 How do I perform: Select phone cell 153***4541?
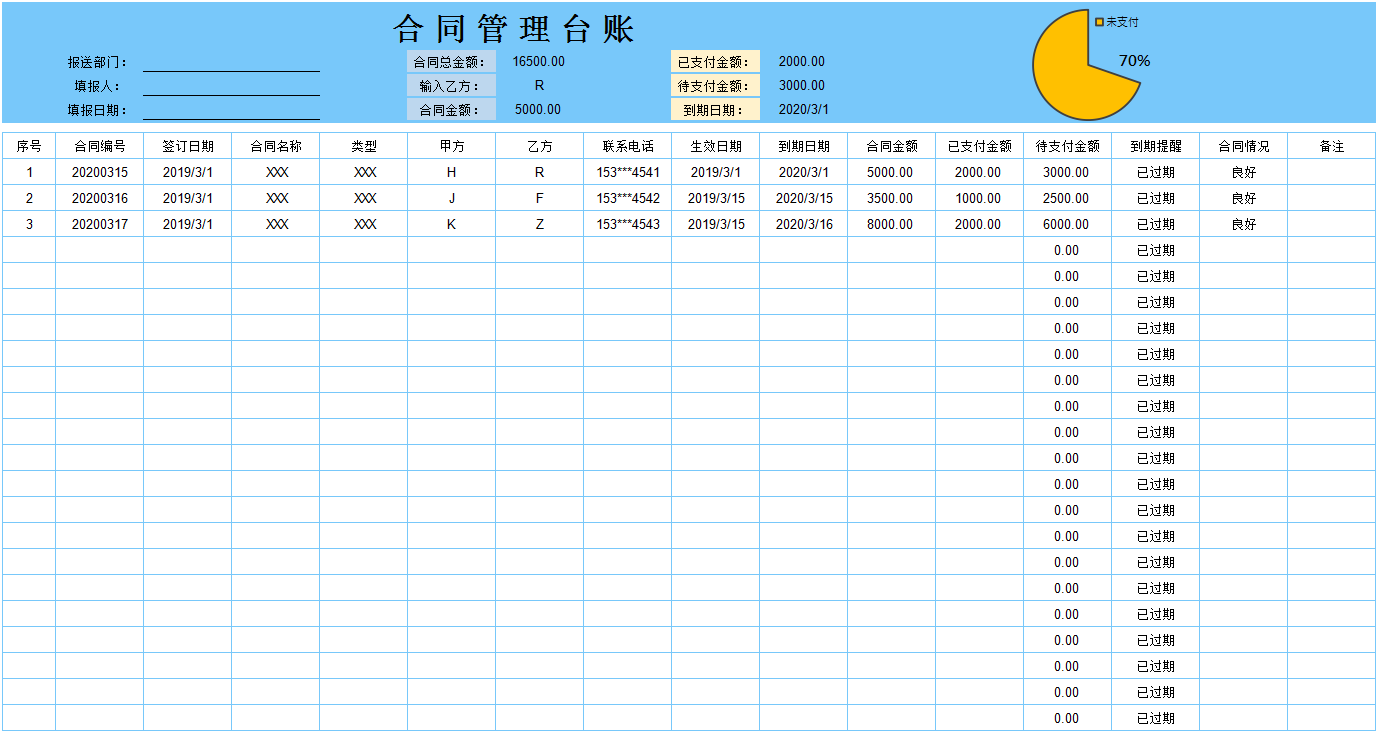tap(628, 172)
